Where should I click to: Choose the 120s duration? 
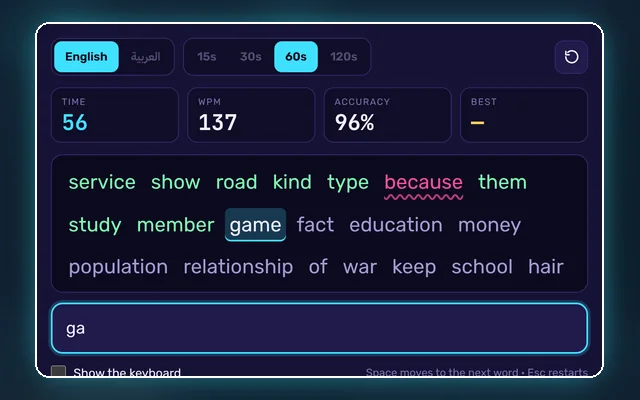(344, 57)
